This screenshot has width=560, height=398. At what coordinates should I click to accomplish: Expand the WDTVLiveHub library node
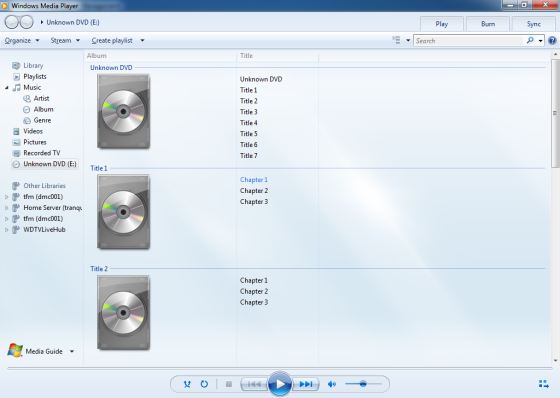(x=6, y=230)
